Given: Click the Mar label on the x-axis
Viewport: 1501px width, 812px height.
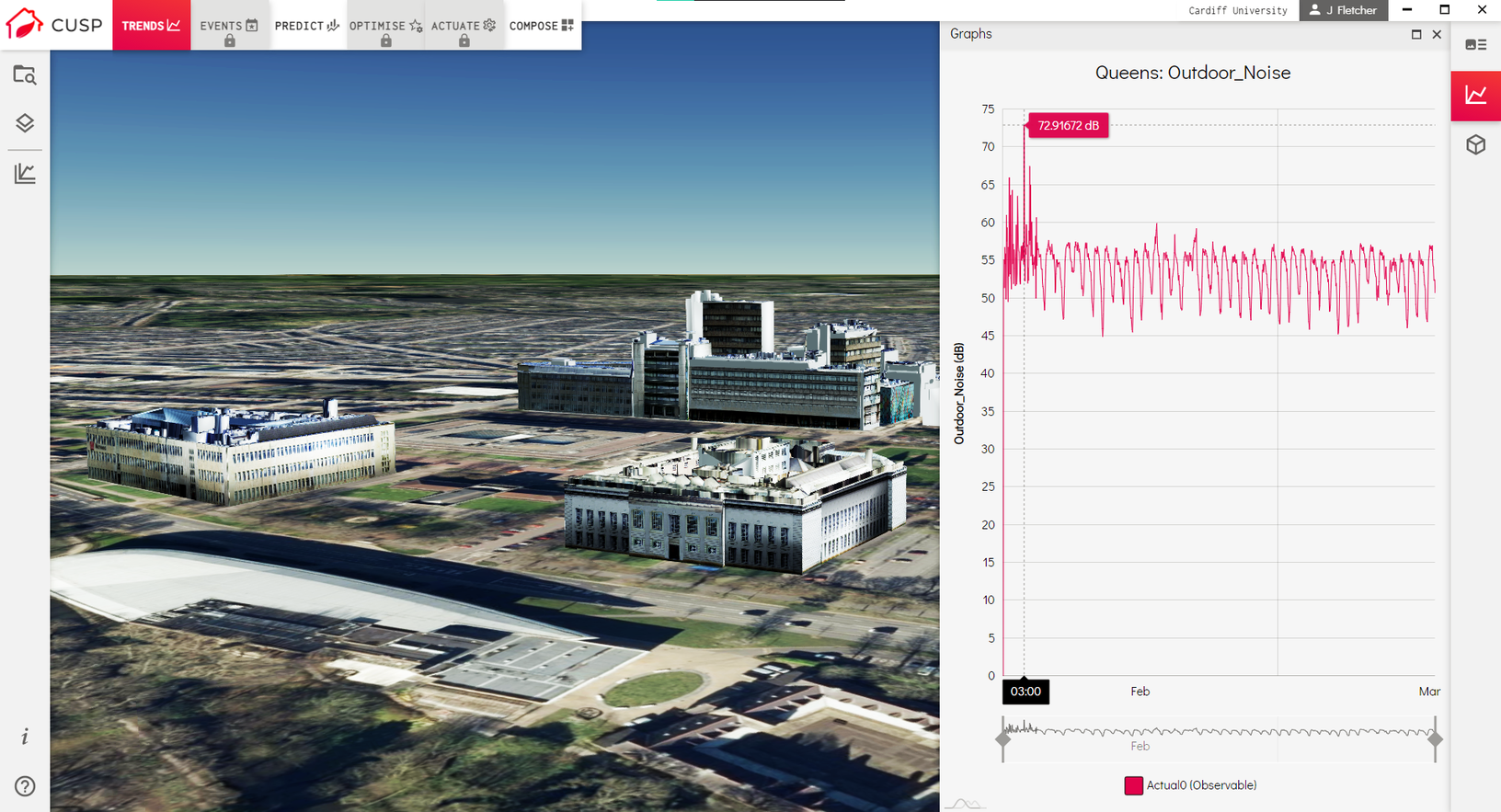Looking at the screenshot, I should click(1429, 692).
